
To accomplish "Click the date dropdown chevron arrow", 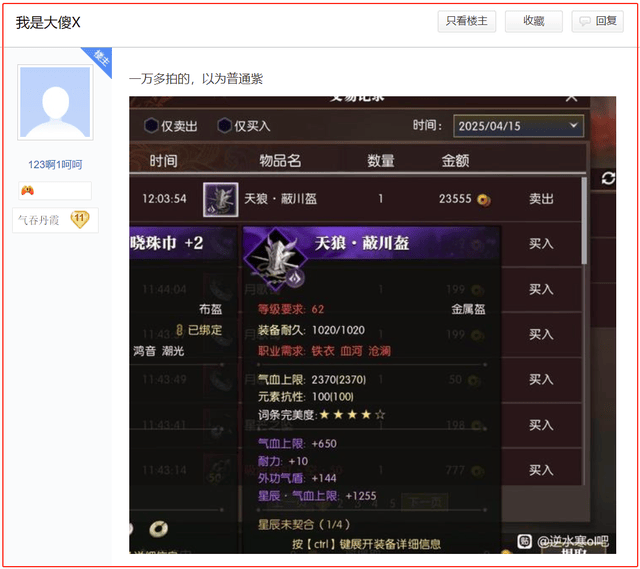I will (573, 125).
